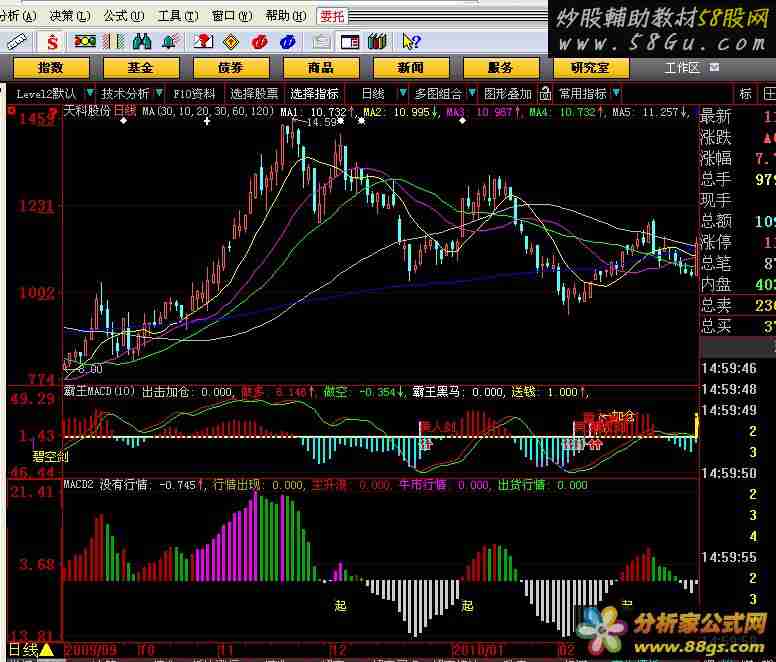Click the 14:59:46 trade time entry
The width and height of the screenshot is (776, 662).
click(729, 369)
